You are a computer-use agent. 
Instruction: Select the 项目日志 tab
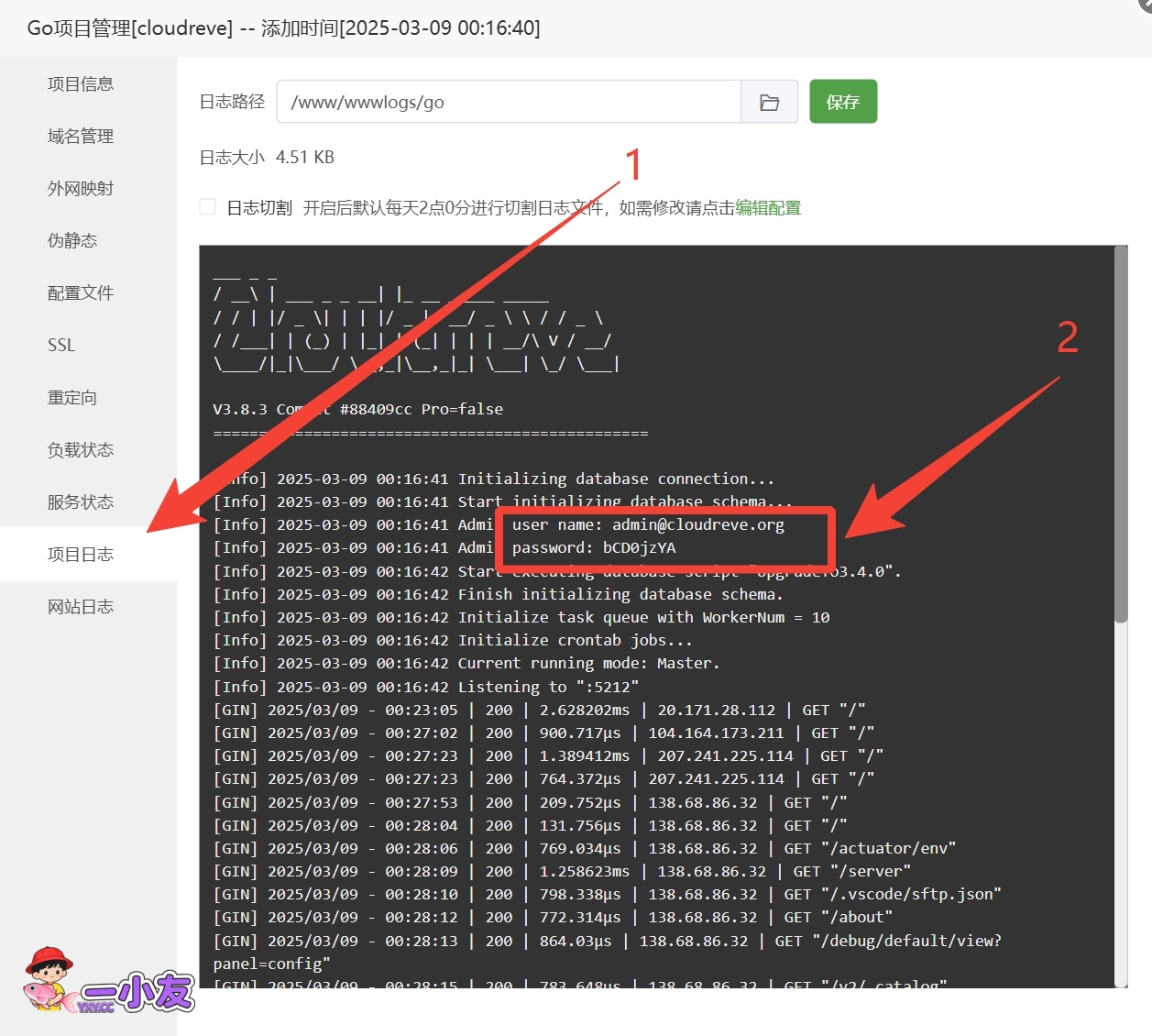(81, 555)
